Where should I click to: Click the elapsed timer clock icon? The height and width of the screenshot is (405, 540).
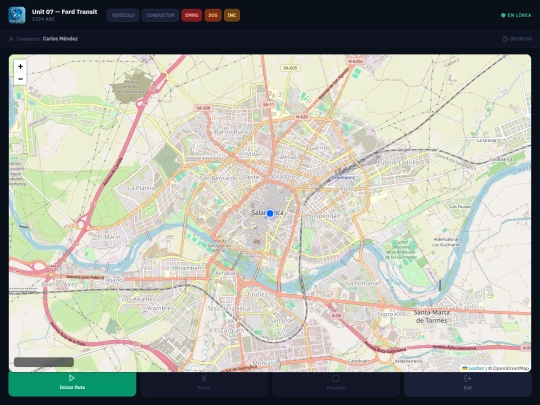pos(505,39)
